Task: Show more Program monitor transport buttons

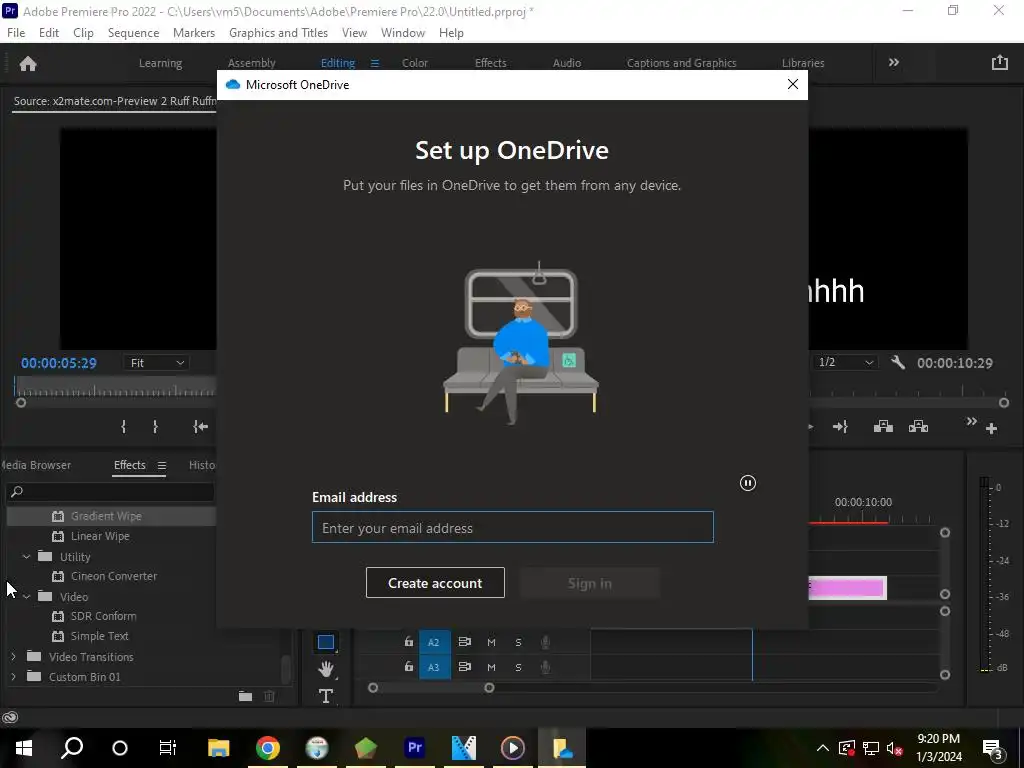Action: pos(971,421)
